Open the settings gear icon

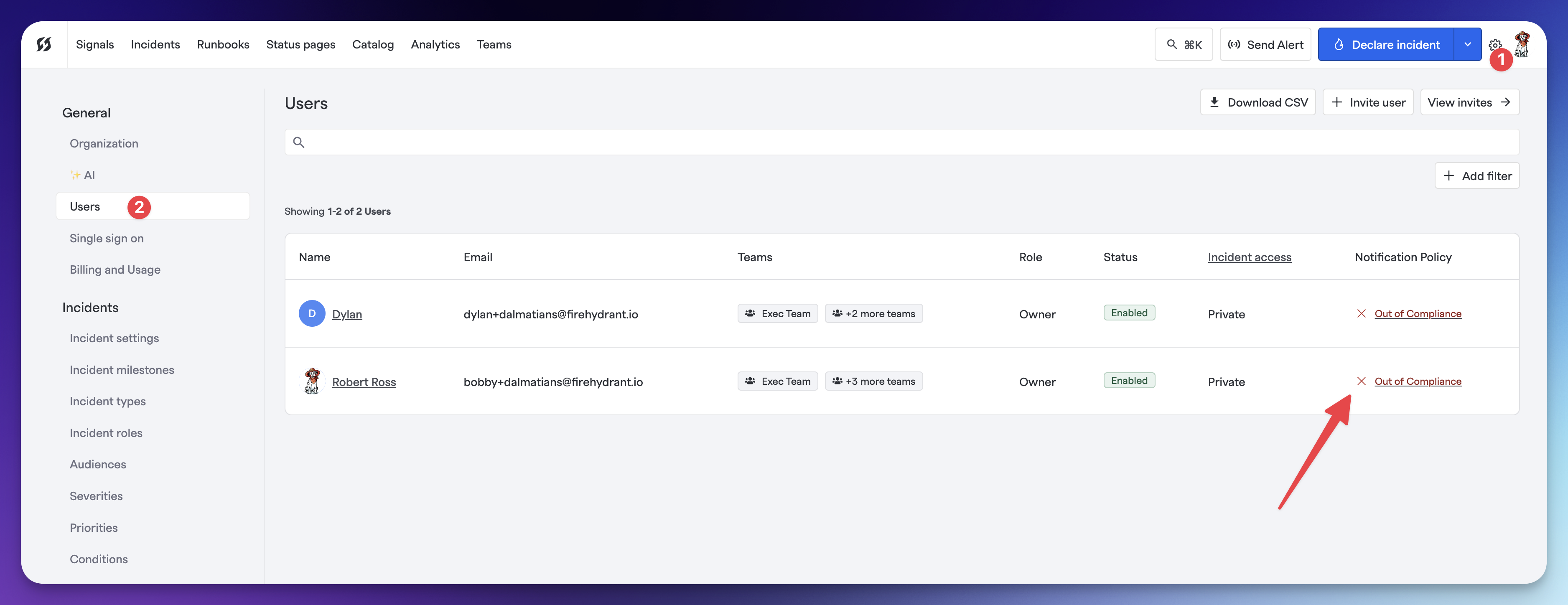tap(1495, 44)
